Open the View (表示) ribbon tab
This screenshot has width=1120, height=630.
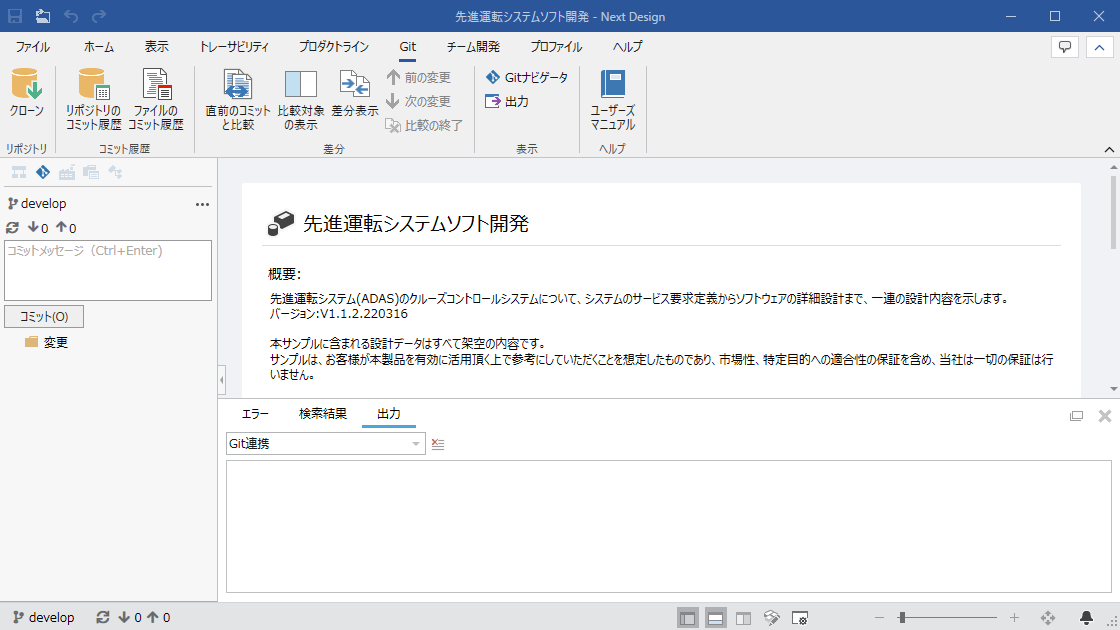click(156, 47)
